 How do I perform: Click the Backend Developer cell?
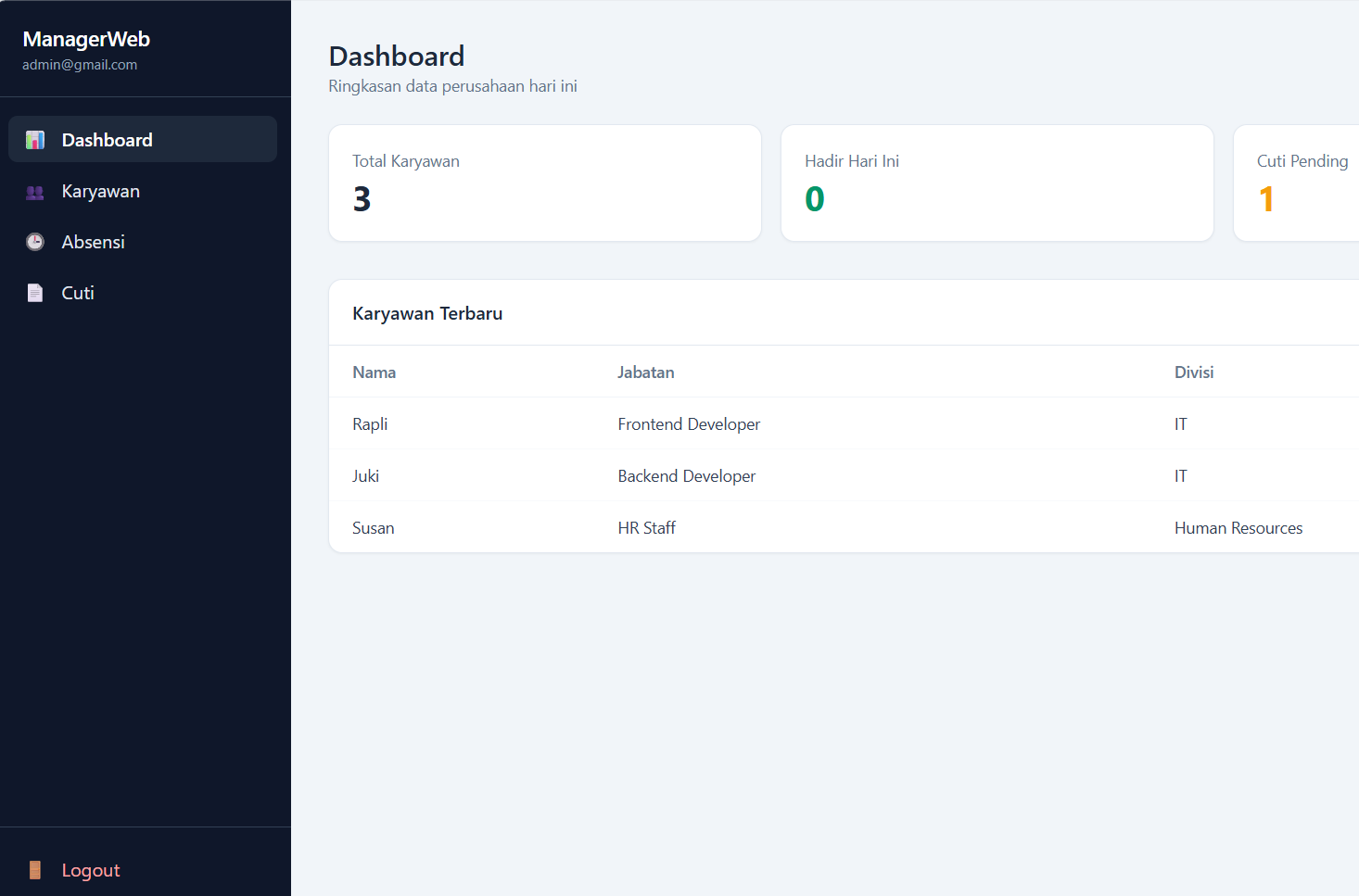tap(687, 476)
